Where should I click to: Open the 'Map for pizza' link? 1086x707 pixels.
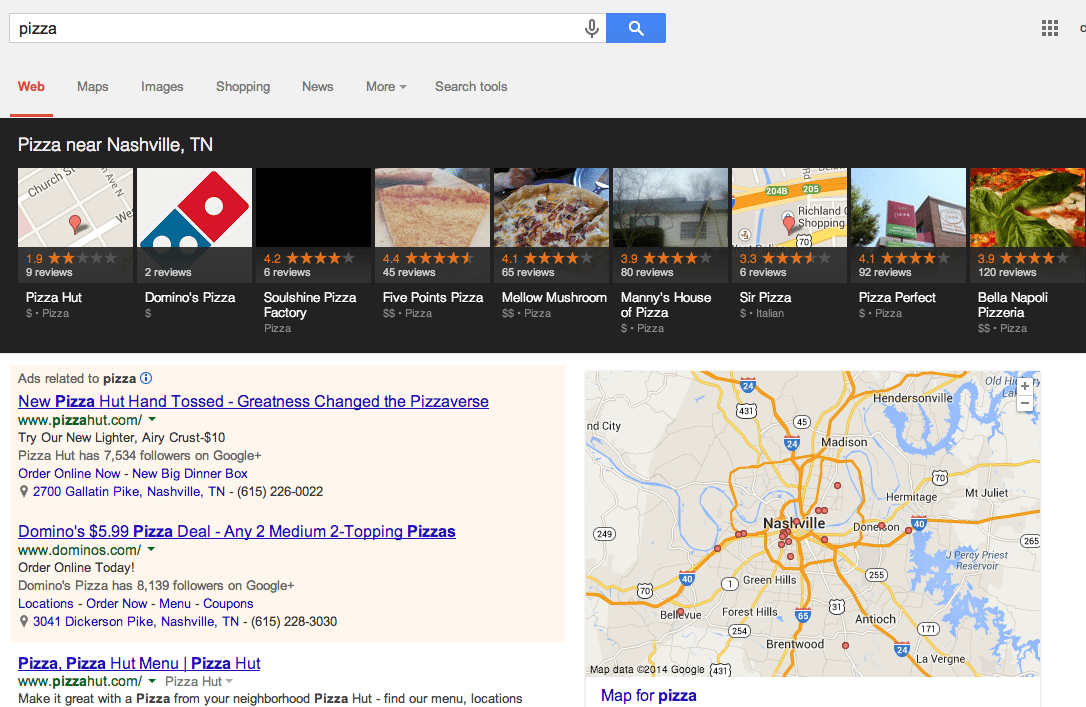coord(648,695)
